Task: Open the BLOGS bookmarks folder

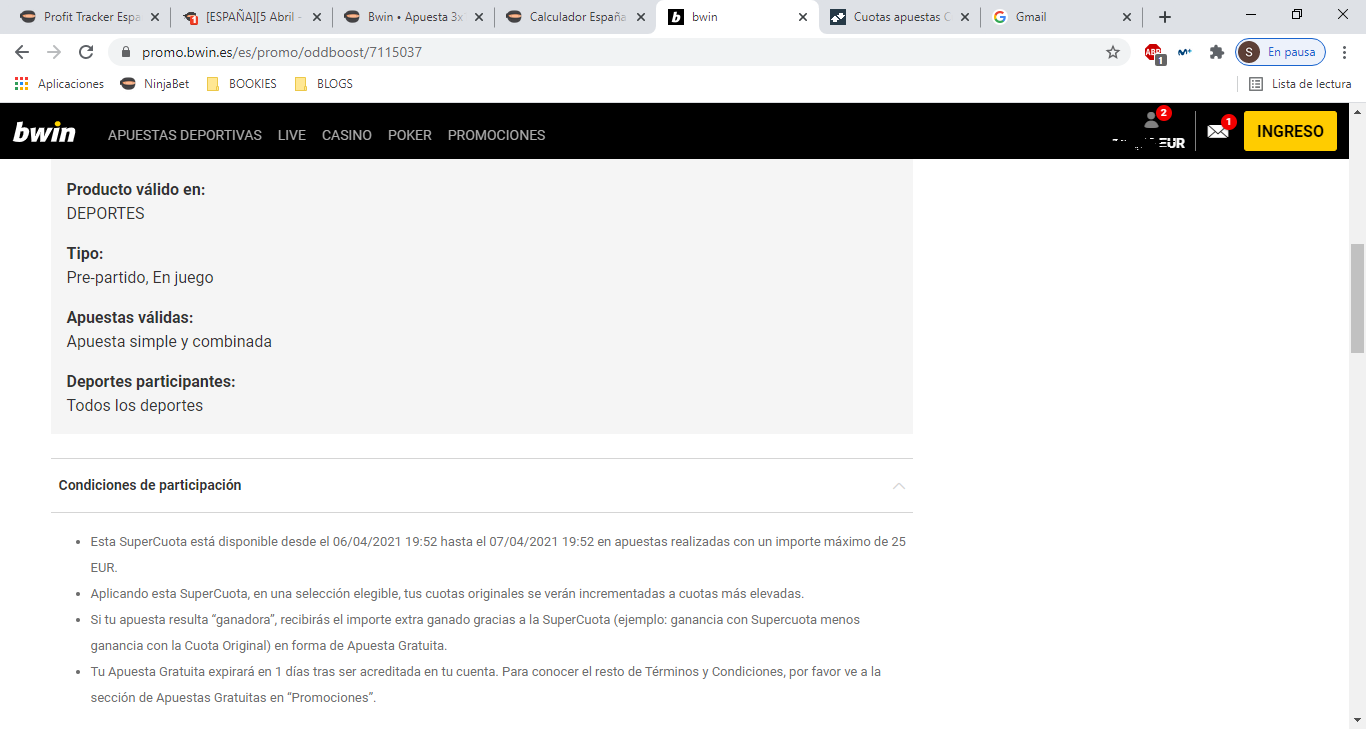Action: 323,84
